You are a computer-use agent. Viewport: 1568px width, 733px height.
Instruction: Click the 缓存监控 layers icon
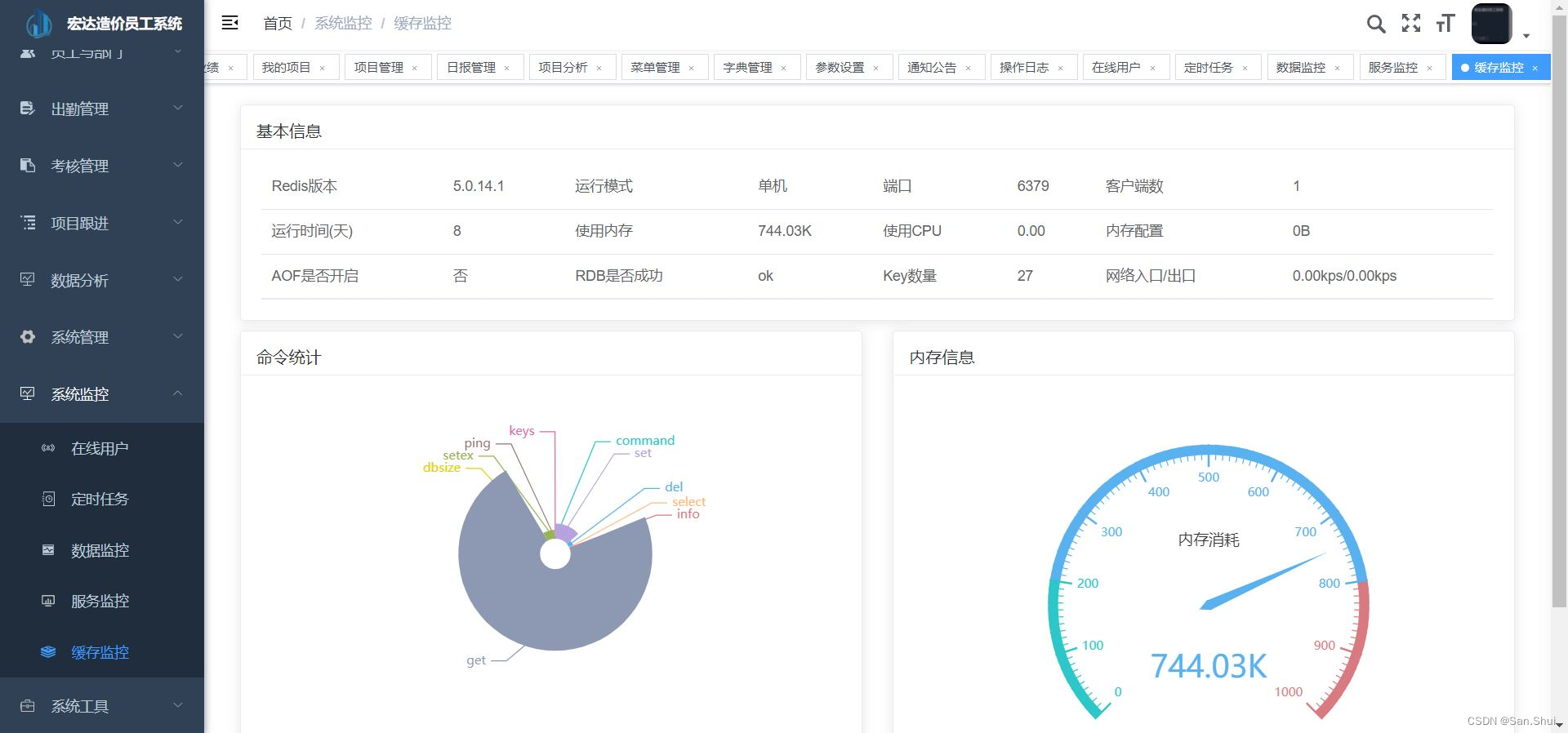(48, 652)
